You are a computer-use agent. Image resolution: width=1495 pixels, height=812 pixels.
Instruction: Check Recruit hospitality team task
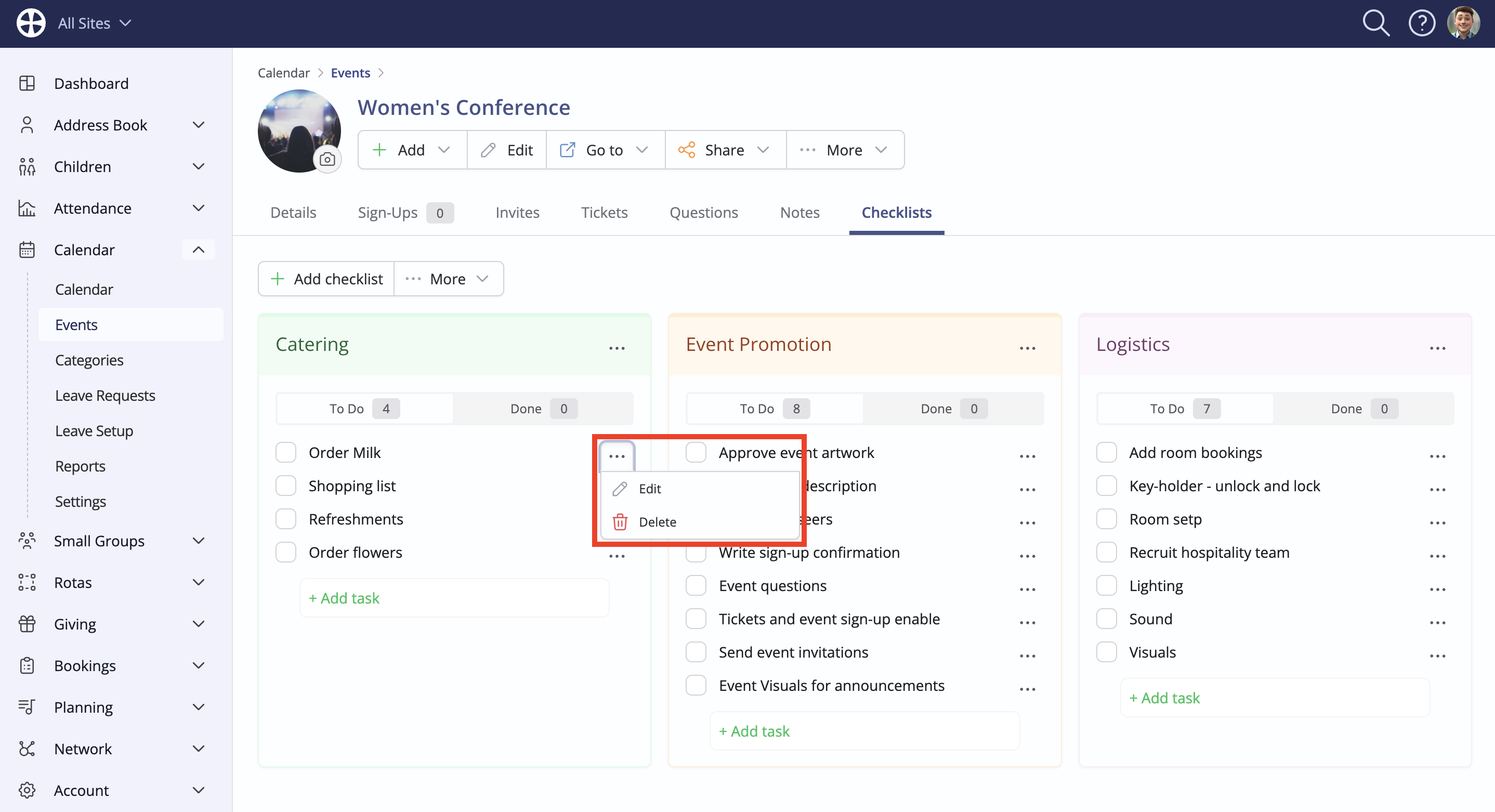click(1106, 552)
